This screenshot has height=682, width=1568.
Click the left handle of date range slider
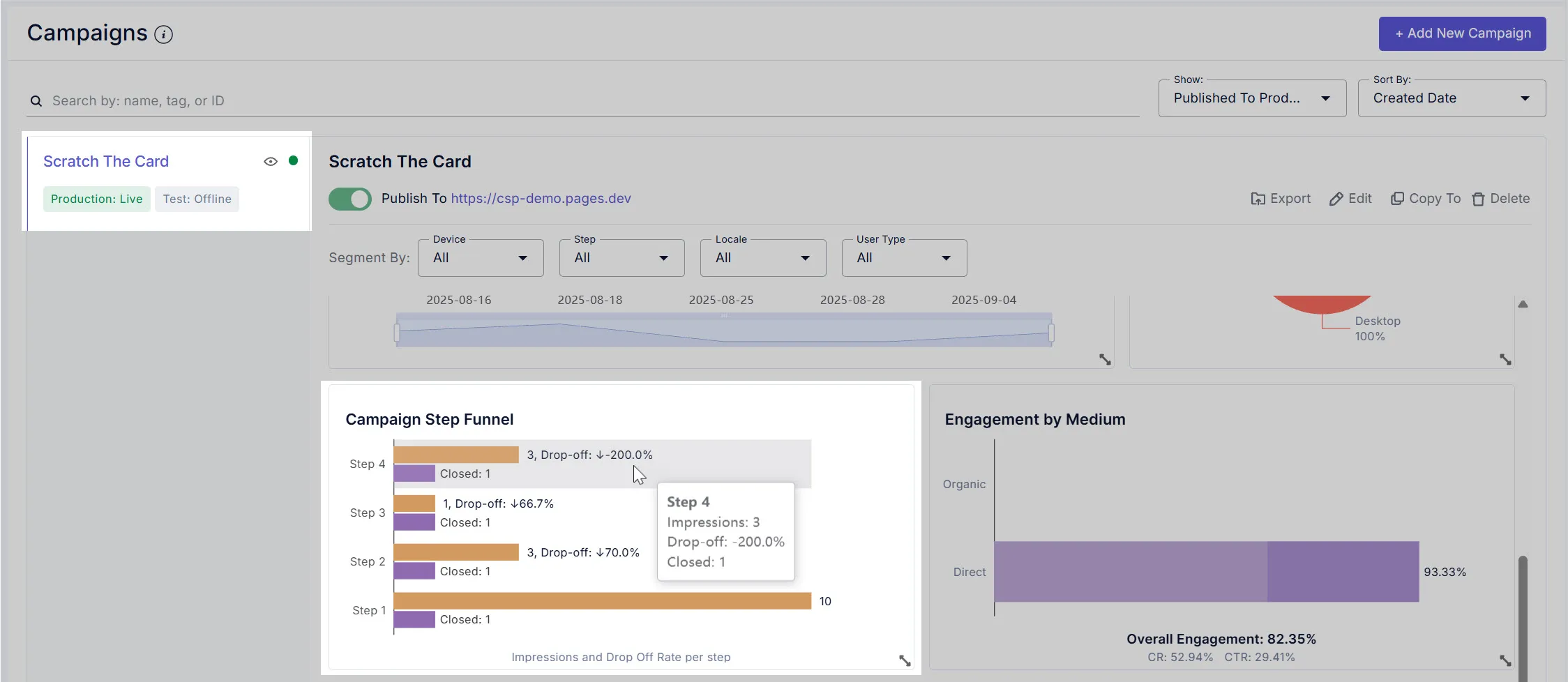coord(397,333)
